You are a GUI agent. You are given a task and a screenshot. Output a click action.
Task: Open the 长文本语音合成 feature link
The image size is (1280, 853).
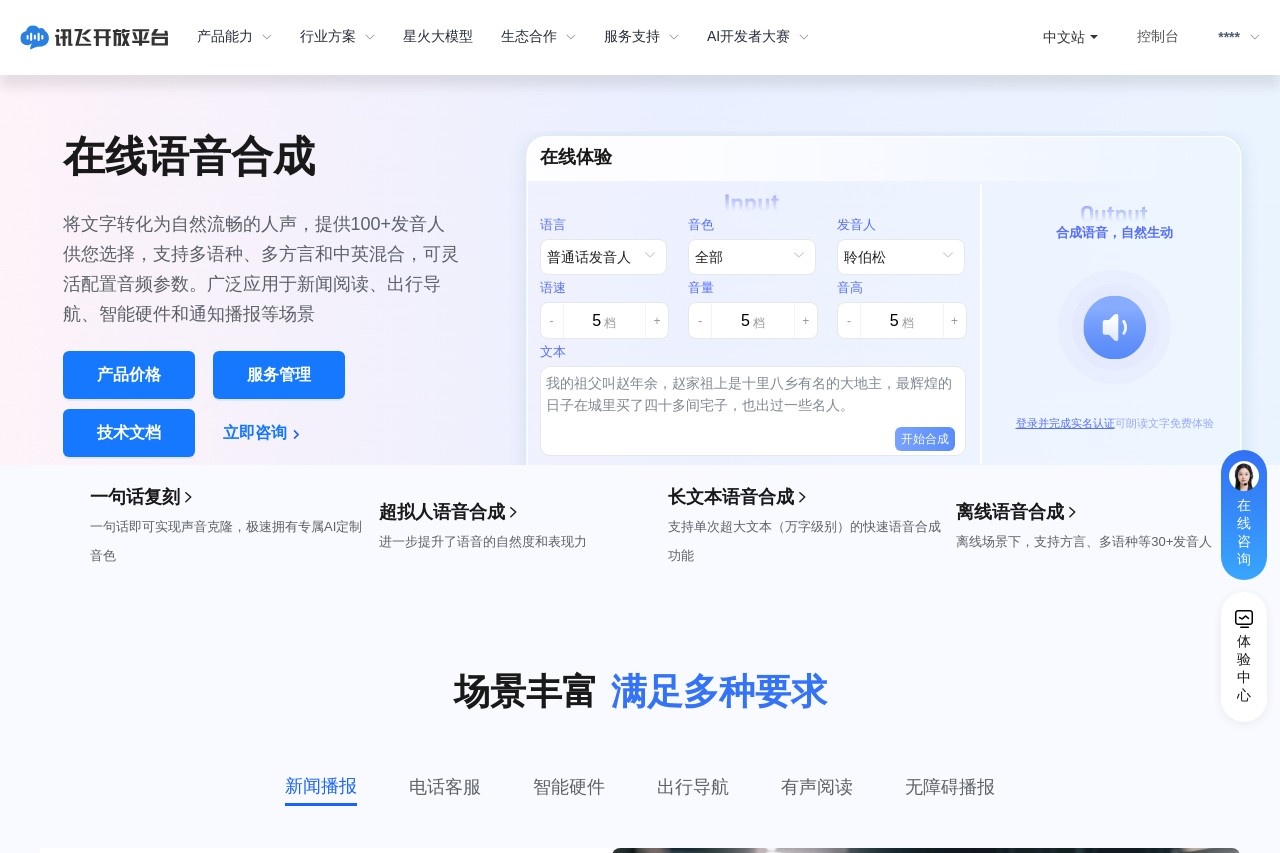point(731,497)
